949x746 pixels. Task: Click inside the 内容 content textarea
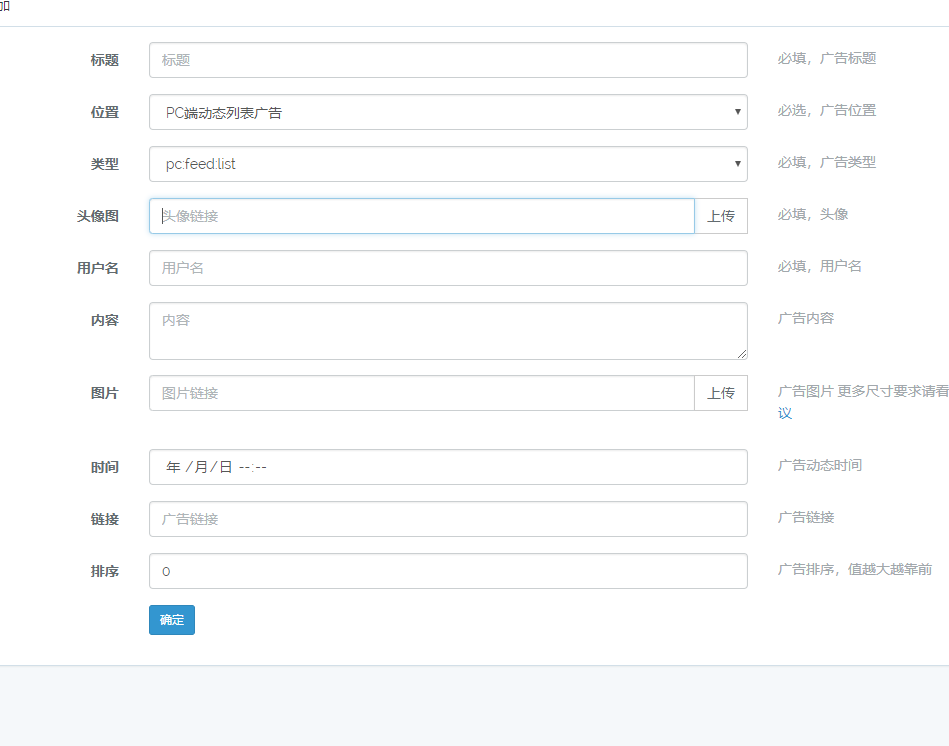(x=447, y=330)
